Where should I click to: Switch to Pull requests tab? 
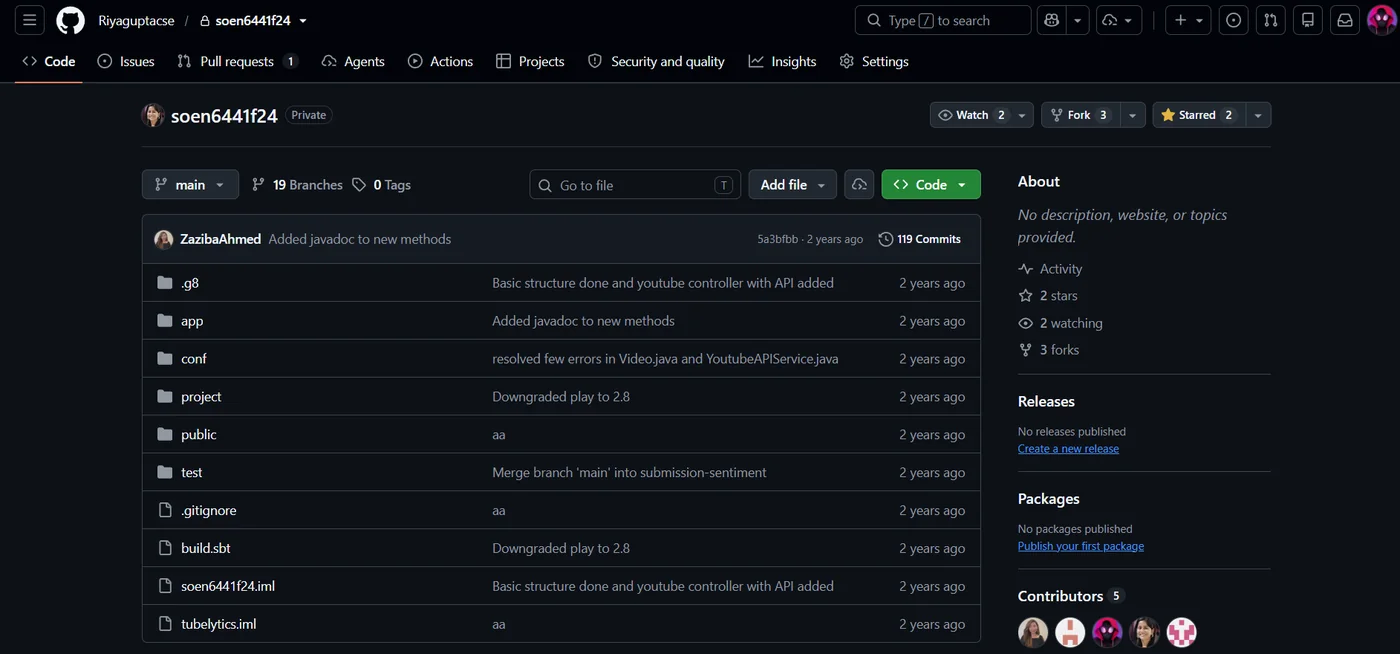click(x=237, y=61)
